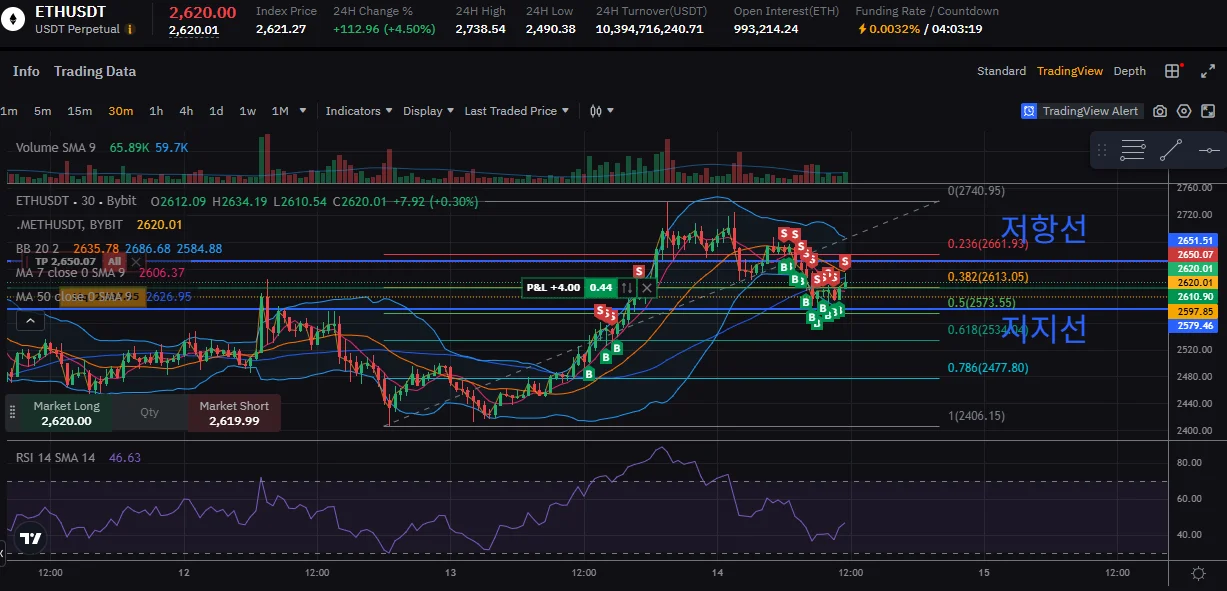Click the Funding Rate / Countdown label

[x=927, y=11]
